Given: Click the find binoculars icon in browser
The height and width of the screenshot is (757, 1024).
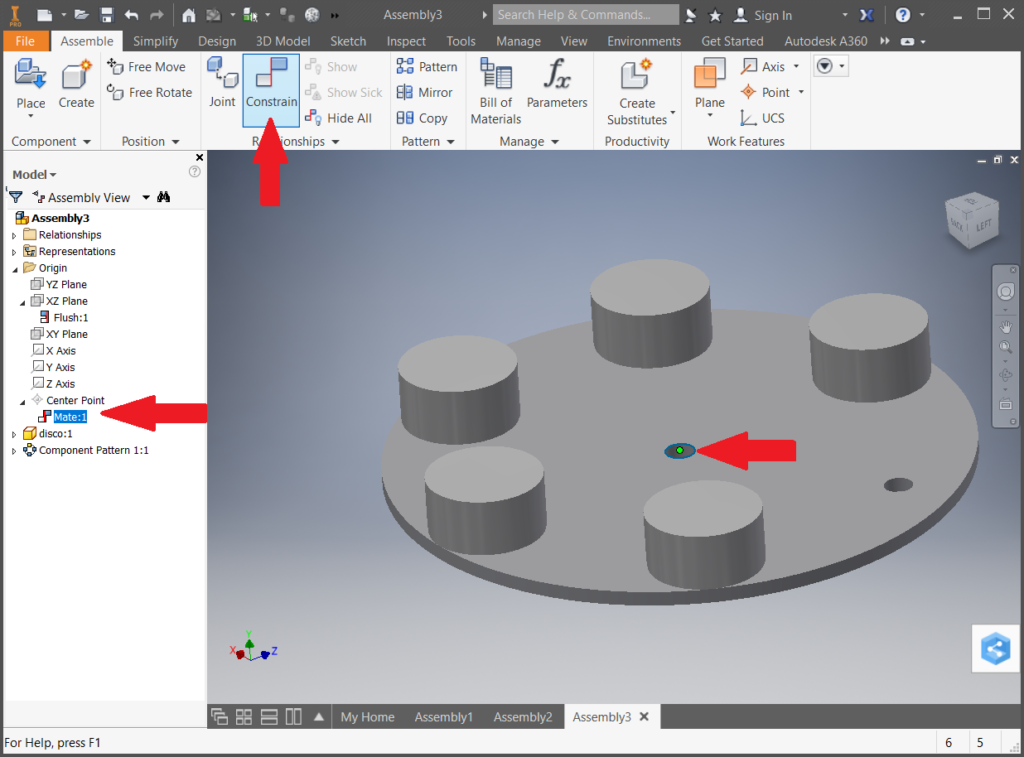Looking at the screenshot, I should tap(163, 197).
